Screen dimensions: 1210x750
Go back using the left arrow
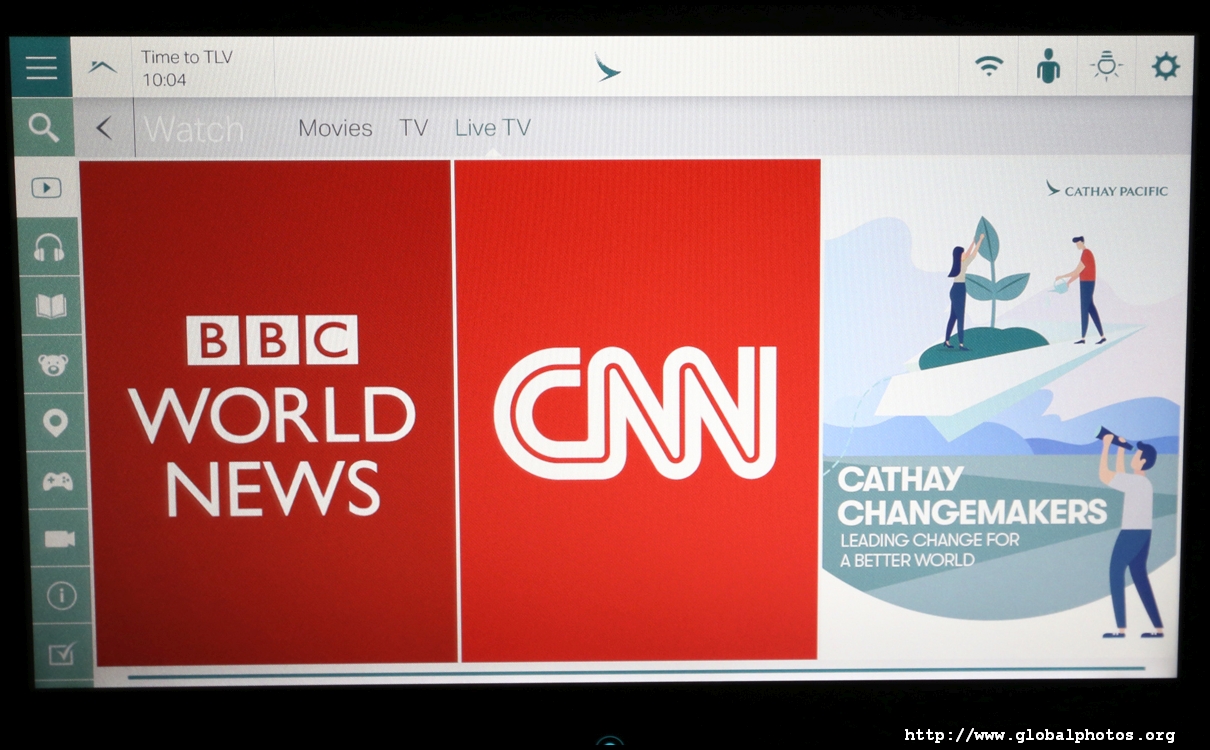pos(104,128)
